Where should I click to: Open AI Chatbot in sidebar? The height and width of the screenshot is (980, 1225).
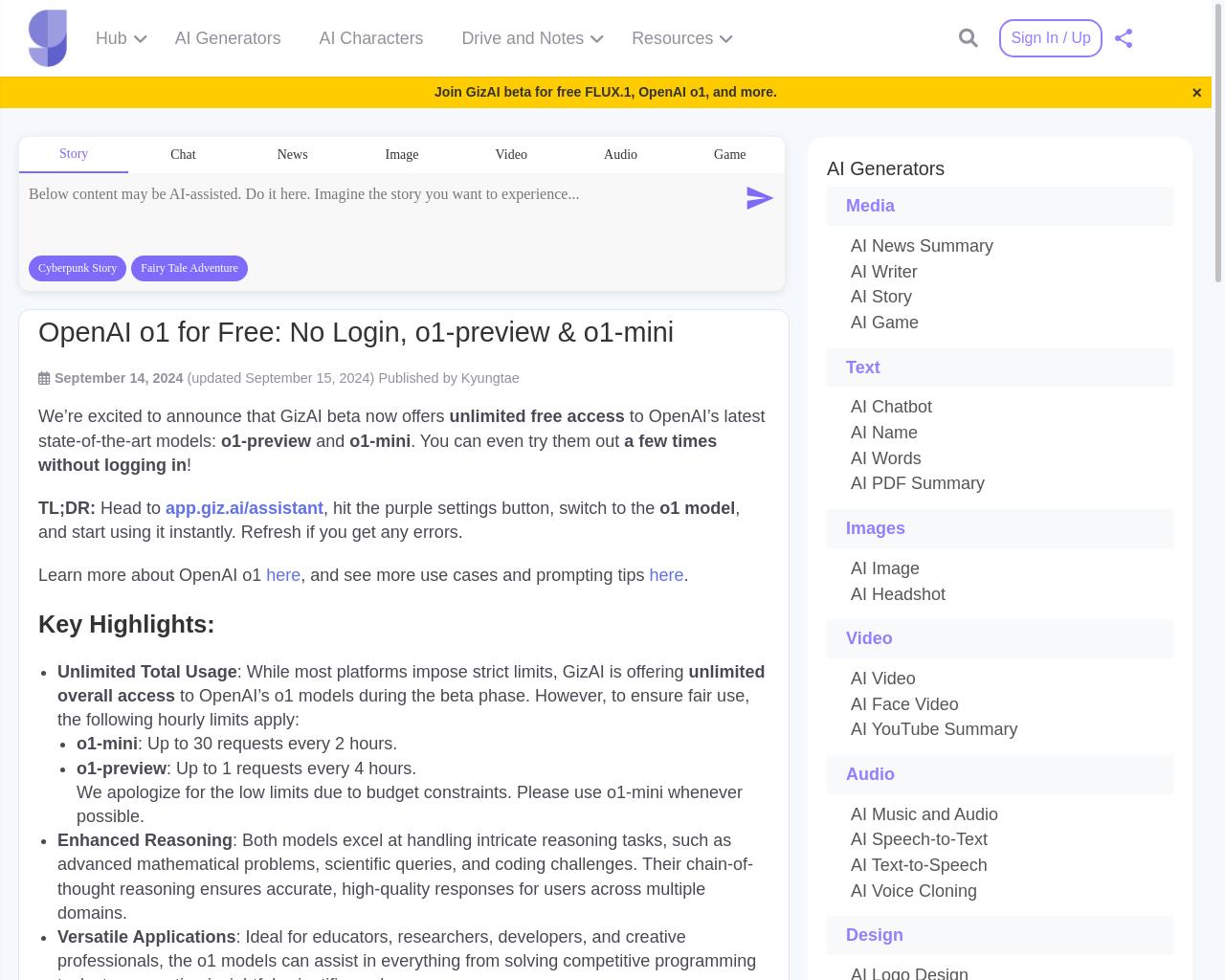891,407
